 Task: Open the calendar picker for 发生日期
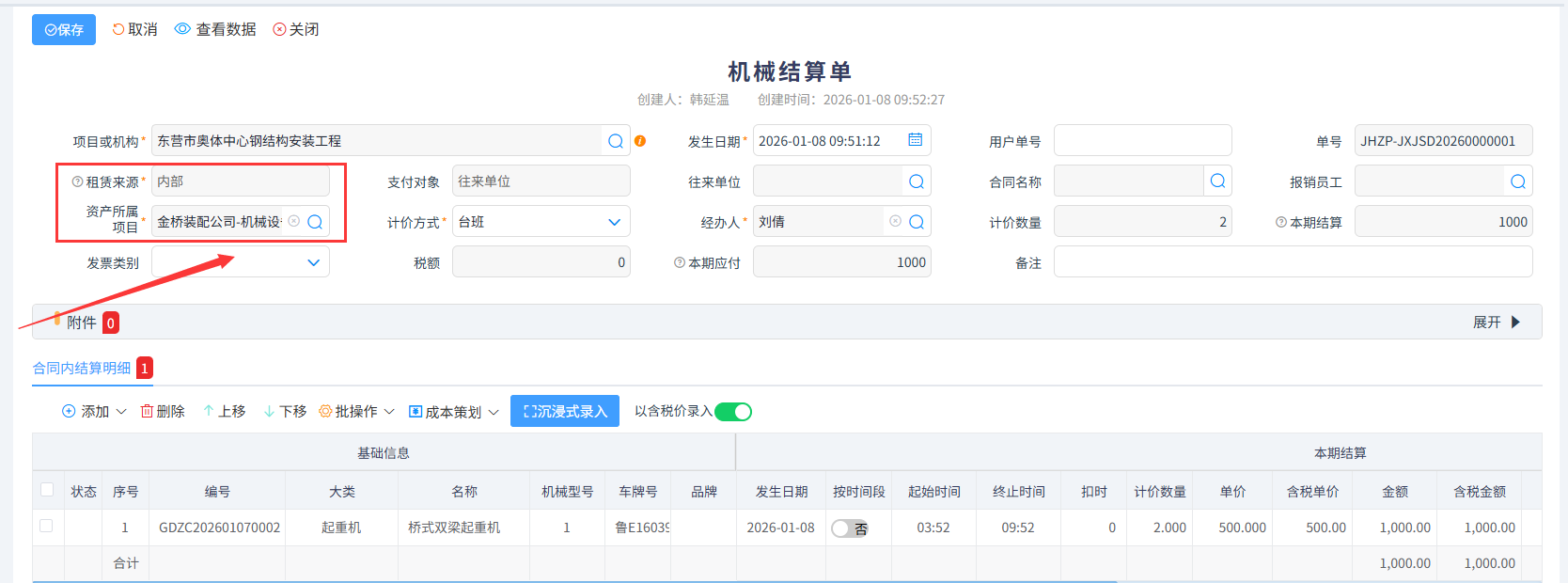[915, 140]
